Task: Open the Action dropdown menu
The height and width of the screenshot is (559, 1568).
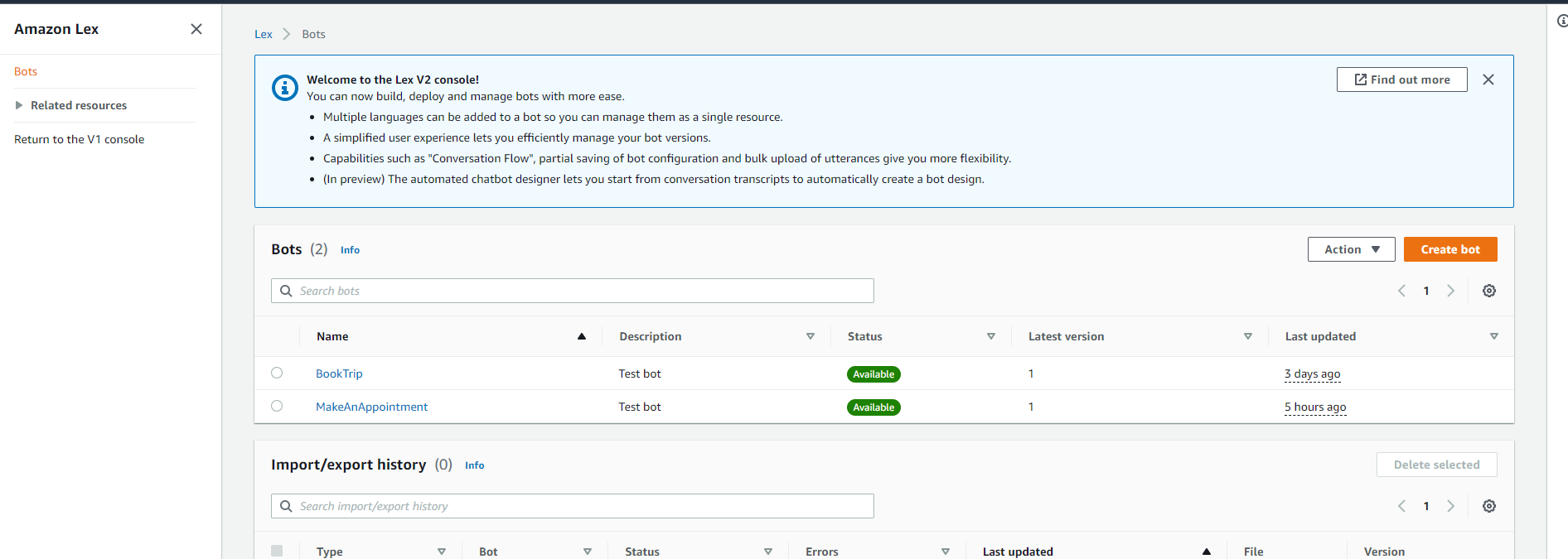Action: coord(1351,249)
